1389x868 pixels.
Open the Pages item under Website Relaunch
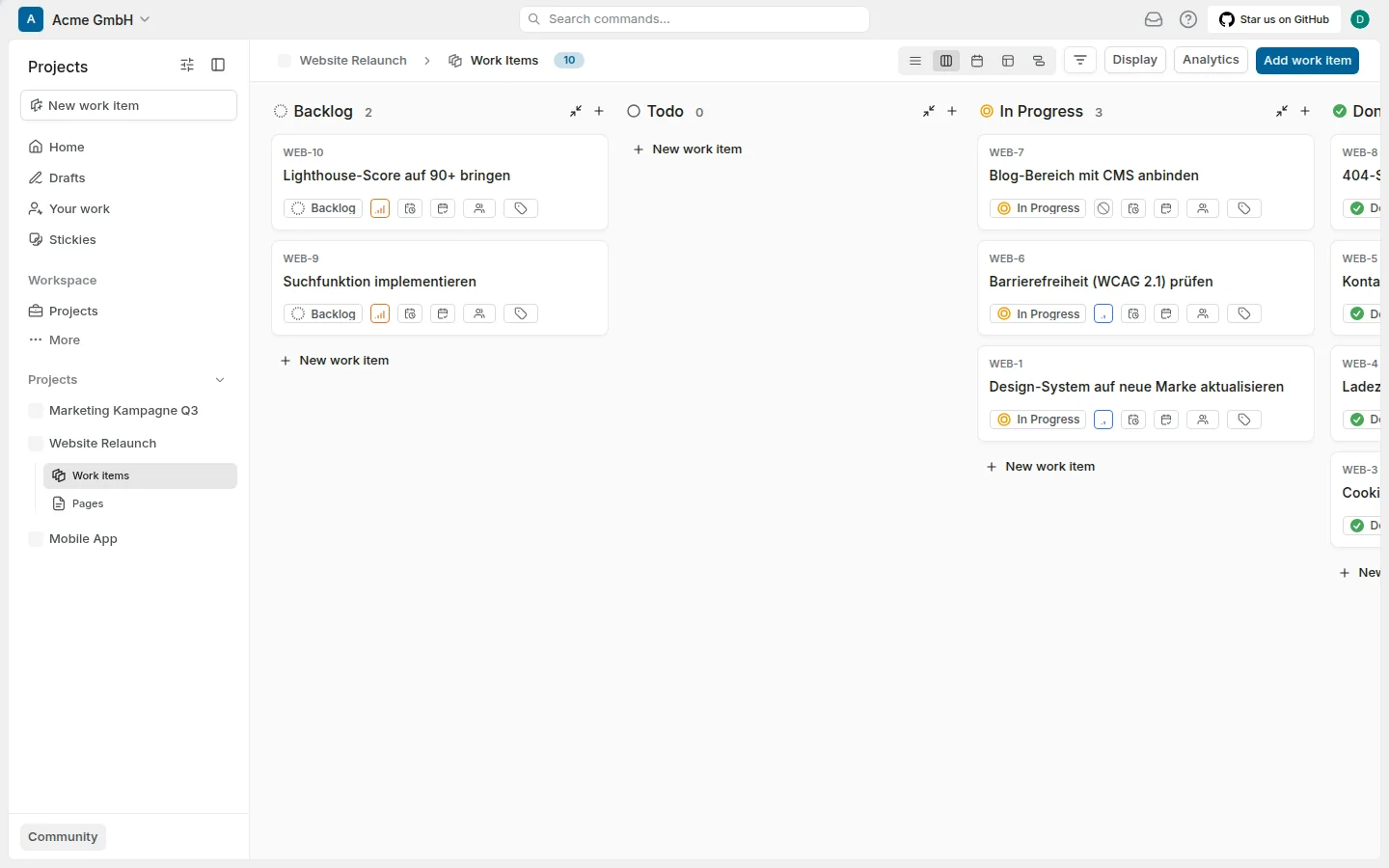140,503
